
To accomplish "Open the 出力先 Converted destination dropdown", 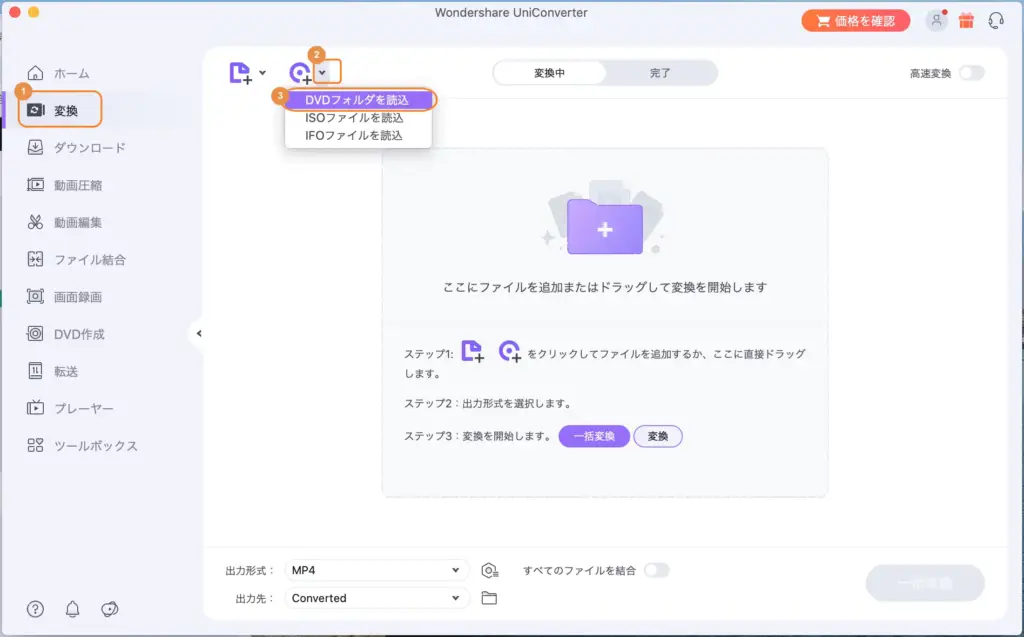I will coord(377,597).
